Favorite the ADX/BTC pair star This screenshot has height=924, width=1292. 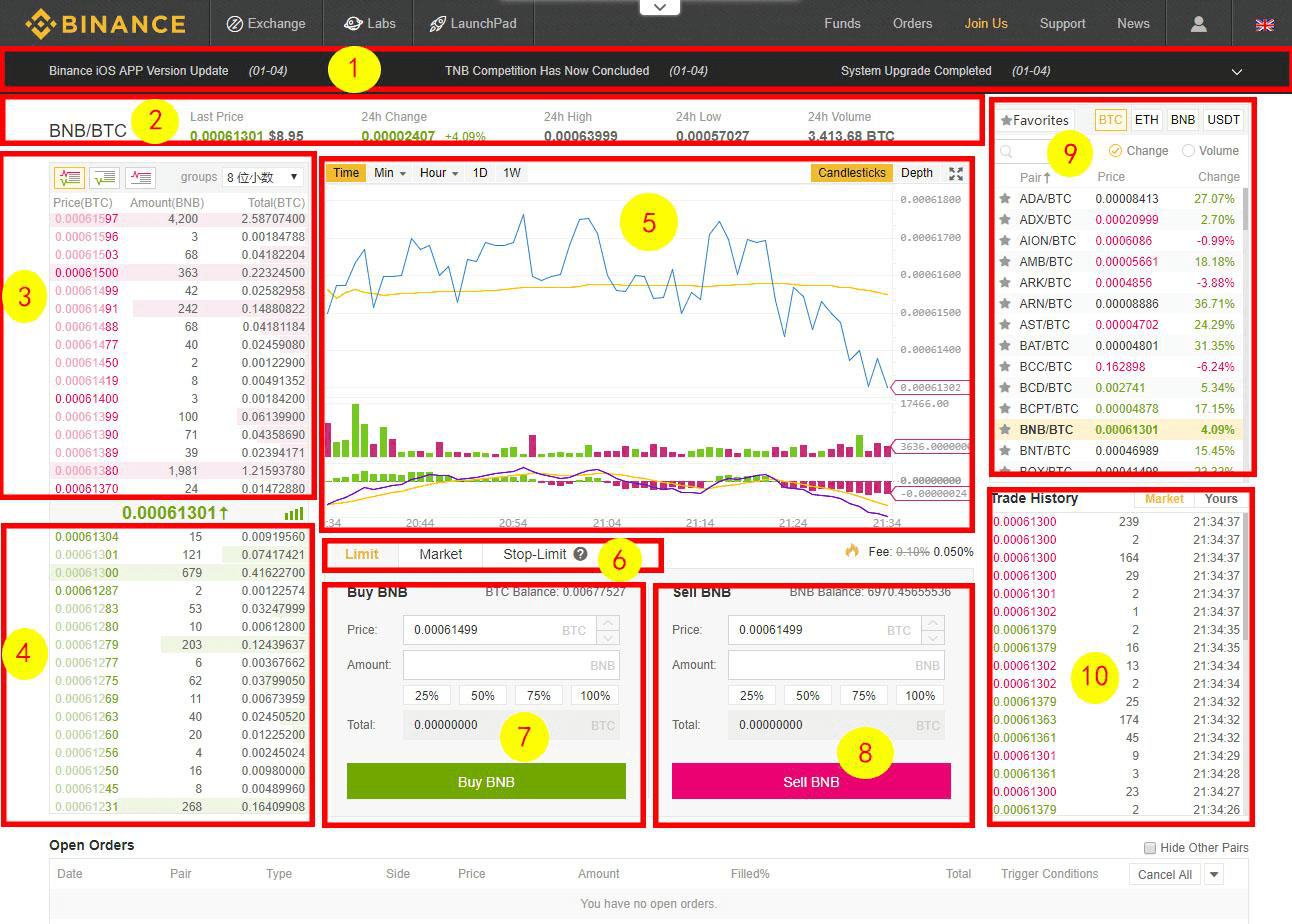tap(1005, 219)
